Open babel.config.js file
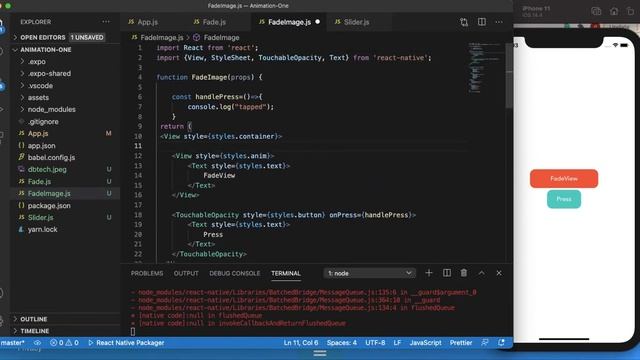 (x=51, y=157)
